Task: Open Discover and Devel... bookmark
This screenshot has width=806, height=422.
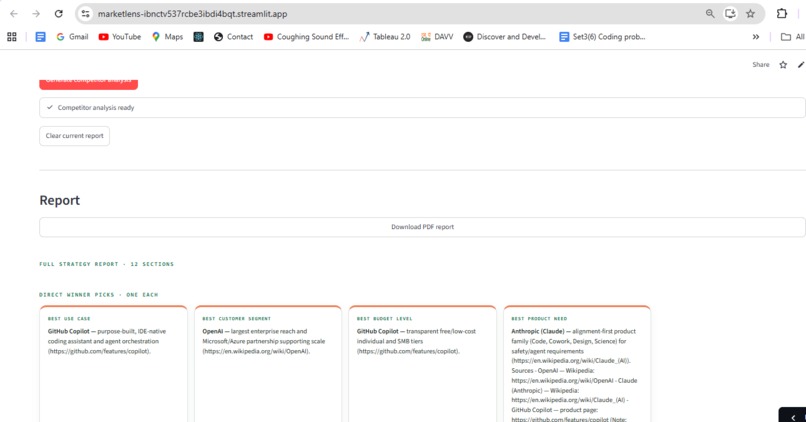Action: click(x=504, y=36)
